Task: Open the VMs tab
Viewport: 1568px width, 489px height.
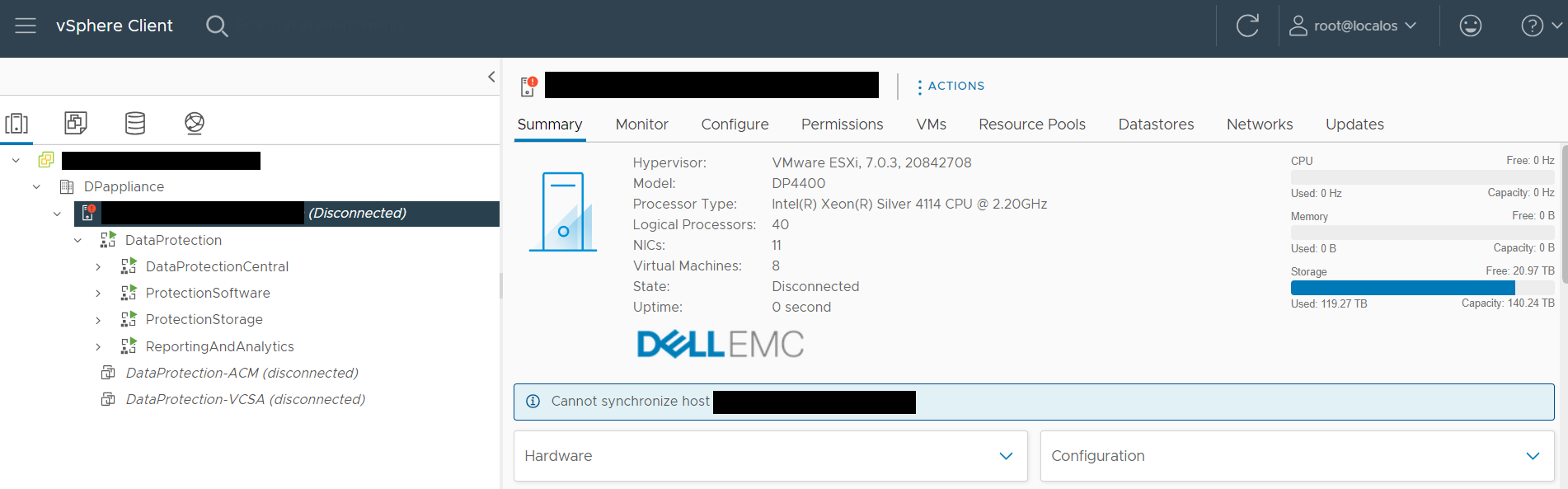Action: [931, 125]
